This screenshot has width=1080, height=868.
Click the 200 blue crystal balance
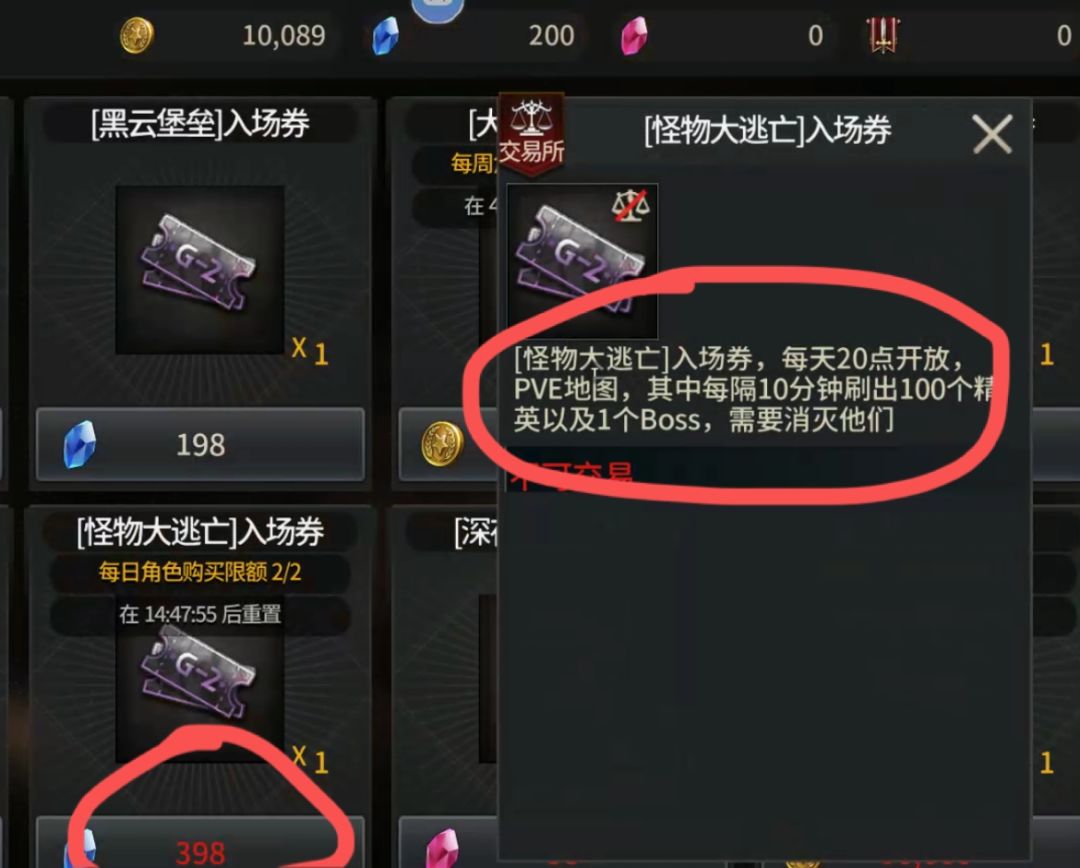(551, 36)
